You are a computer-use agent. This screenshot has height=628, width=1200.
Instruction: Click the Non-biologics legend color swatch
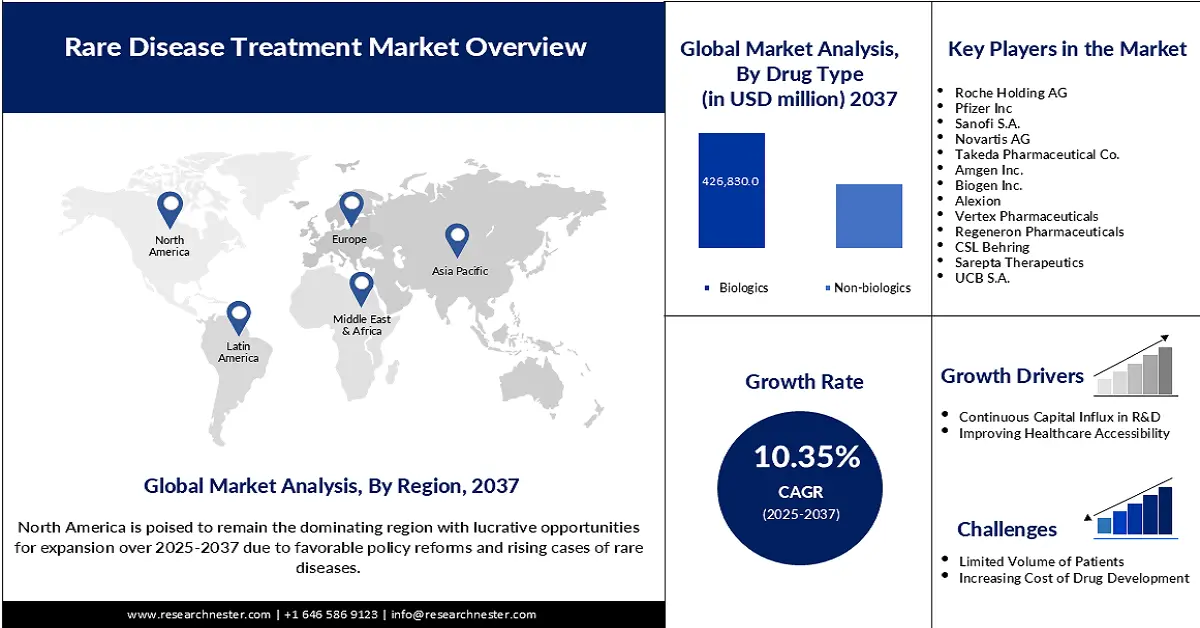(x=828, y=288)
